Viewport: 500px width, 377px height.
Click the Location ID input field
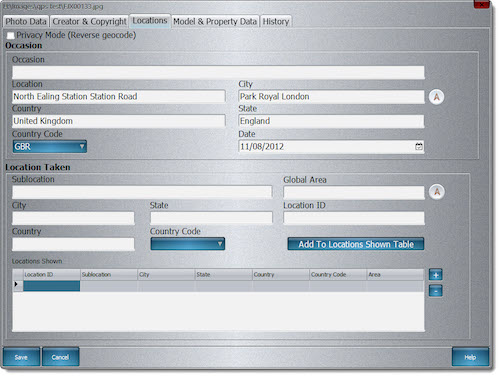354,218
